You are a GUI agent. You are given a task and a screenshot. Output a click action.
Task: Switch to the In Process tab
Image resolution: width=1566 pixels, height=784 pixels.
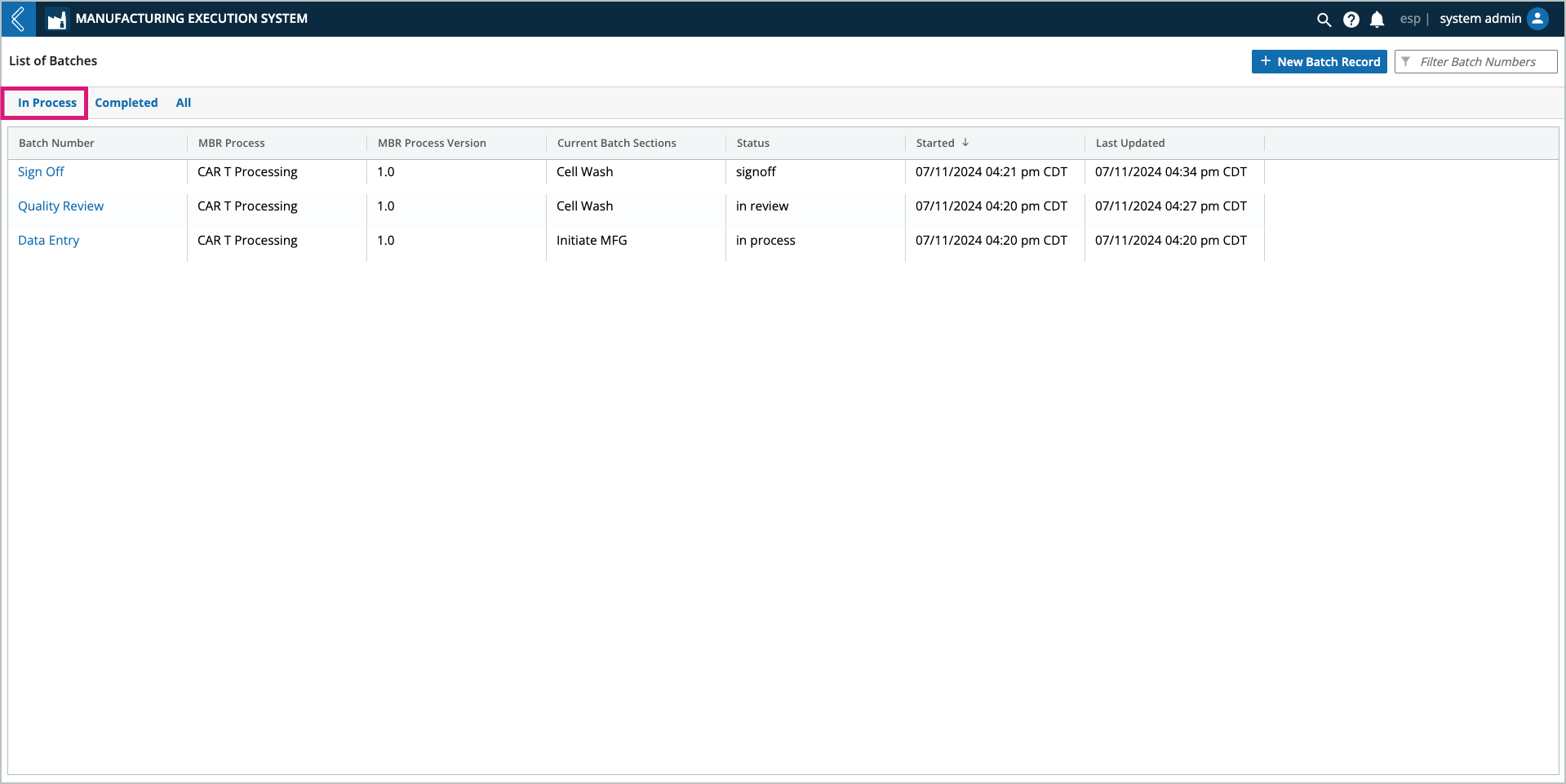pyautogui.click(x=47, y=103)
